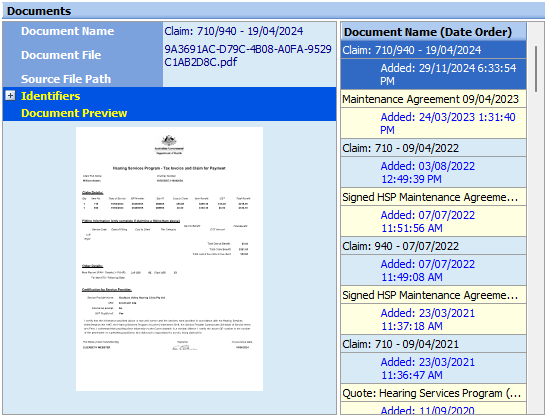Select the Document File property label
547x417 pixels.
tap(61, 55)
